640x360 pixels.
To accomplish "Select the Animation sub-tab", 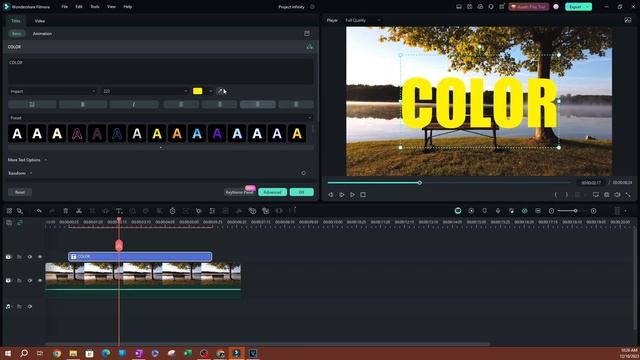I will click(42, 33).
